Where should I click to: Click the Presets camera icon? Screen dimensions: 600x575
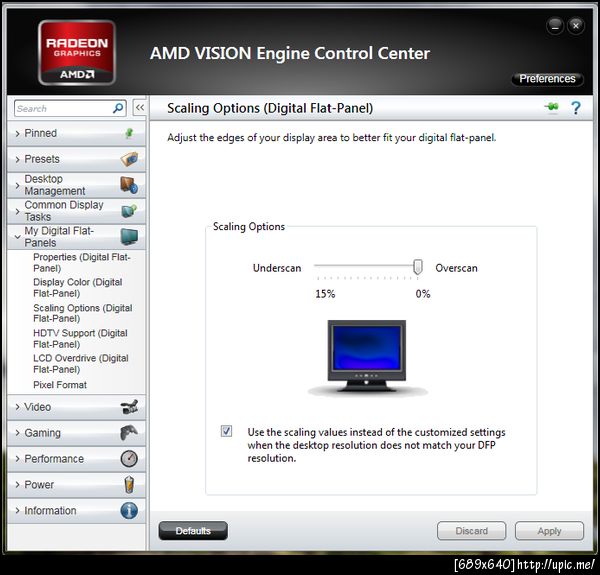coord(129,159)
